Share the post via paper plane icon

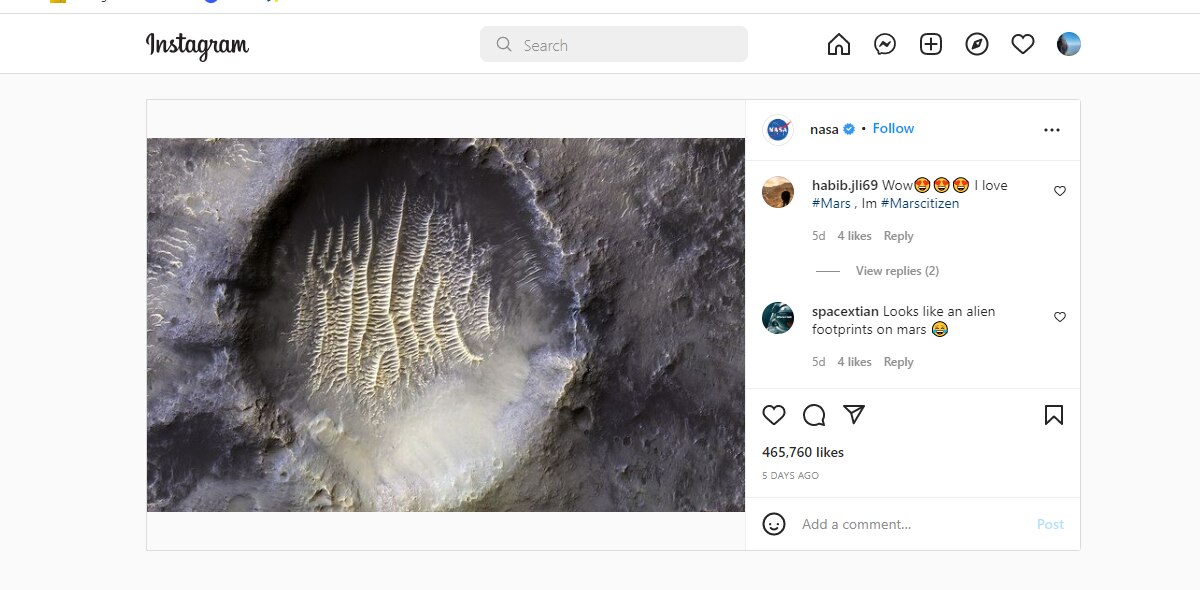pyautogui.click(x=853, y=414)
